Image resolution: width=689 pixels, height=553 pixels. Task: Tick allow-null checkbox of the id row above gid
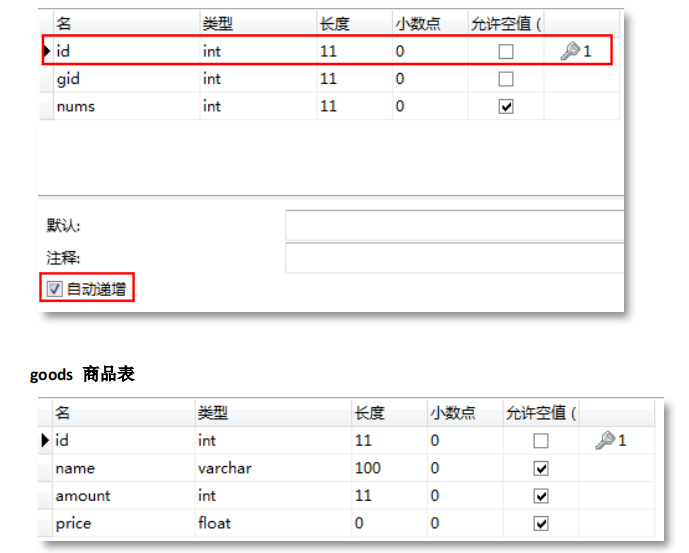pos(506,51)
